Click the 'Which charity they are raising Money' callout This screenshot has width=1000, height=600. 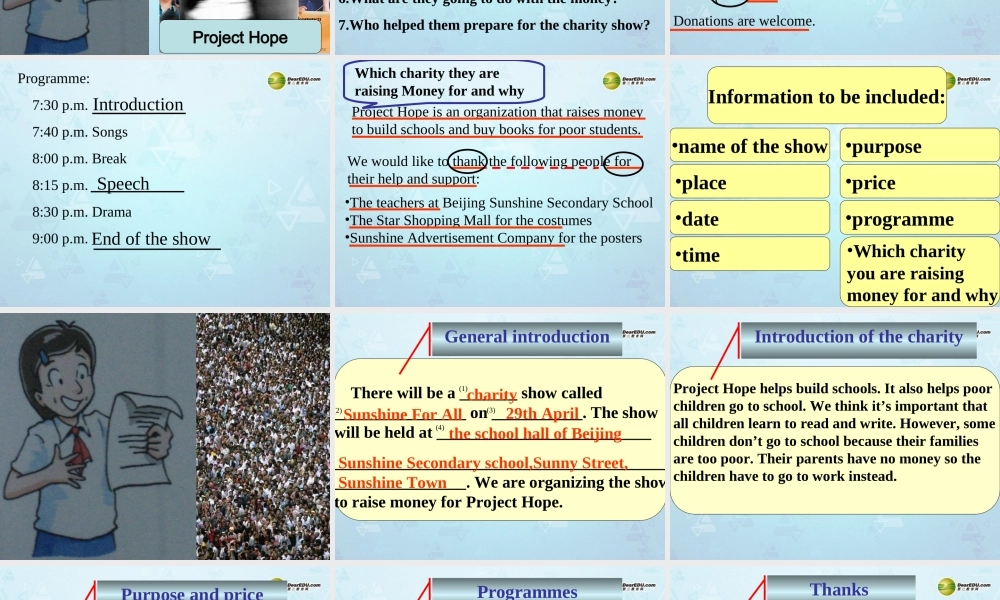(444, 82)
